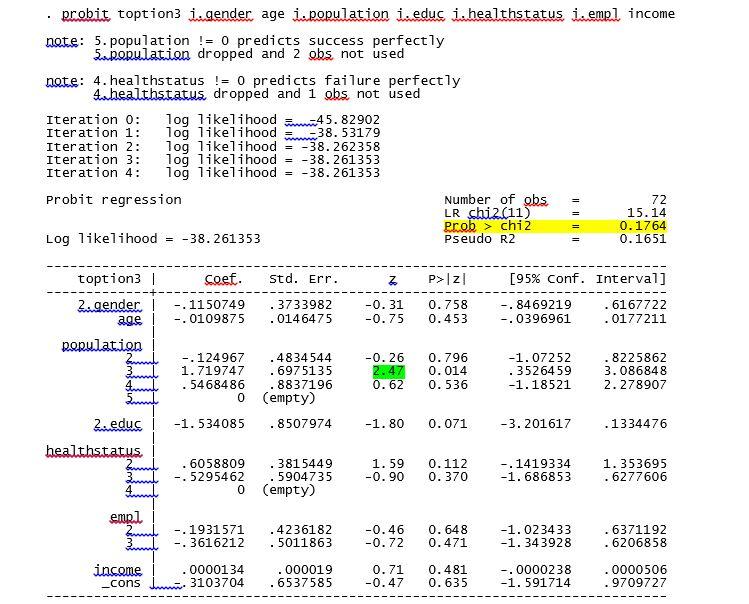
Task: Click the age P>|z| value 0.453
Action: 448,318
